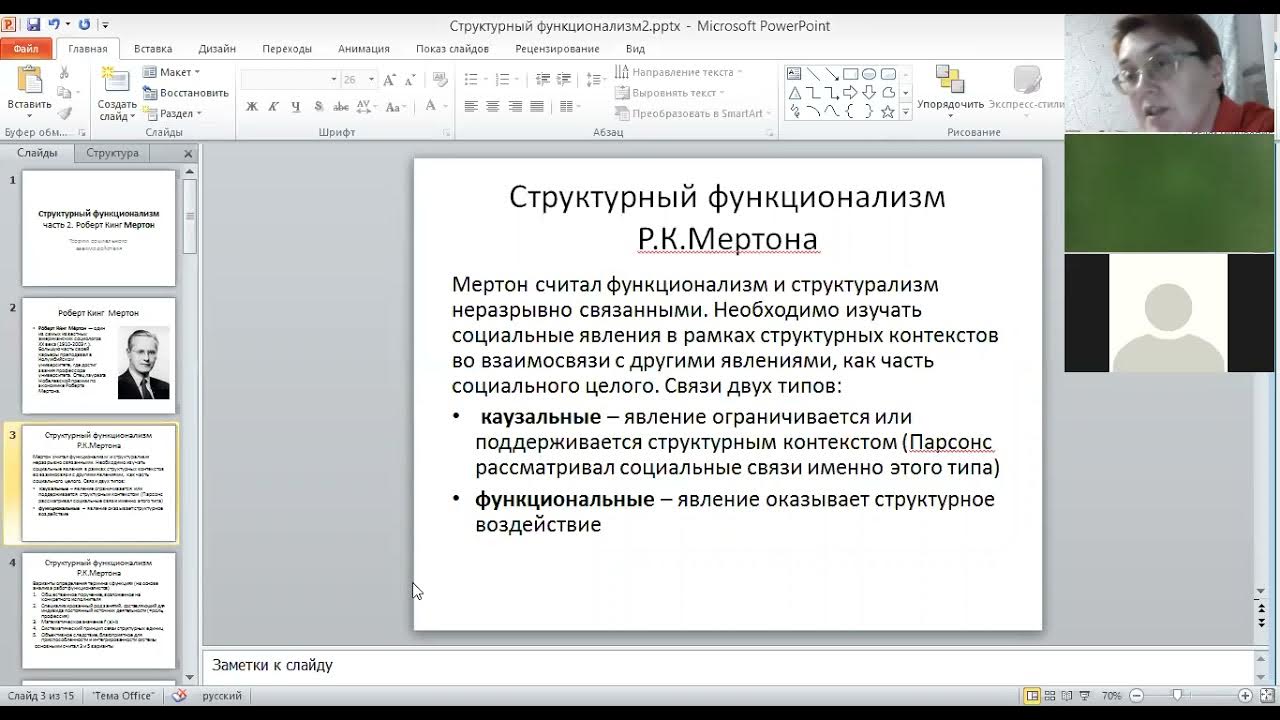
Task: Toggle underline Ч formatting
Action: [x=295, y=106]
